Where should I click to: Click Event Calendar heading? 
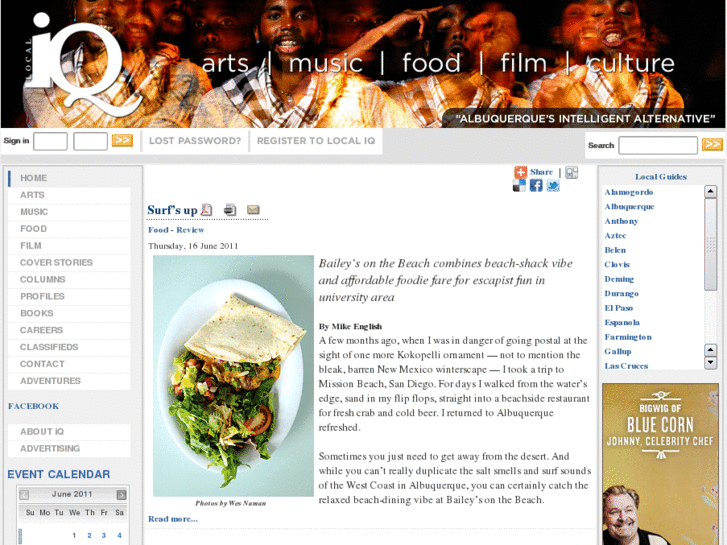coord(59,474)
